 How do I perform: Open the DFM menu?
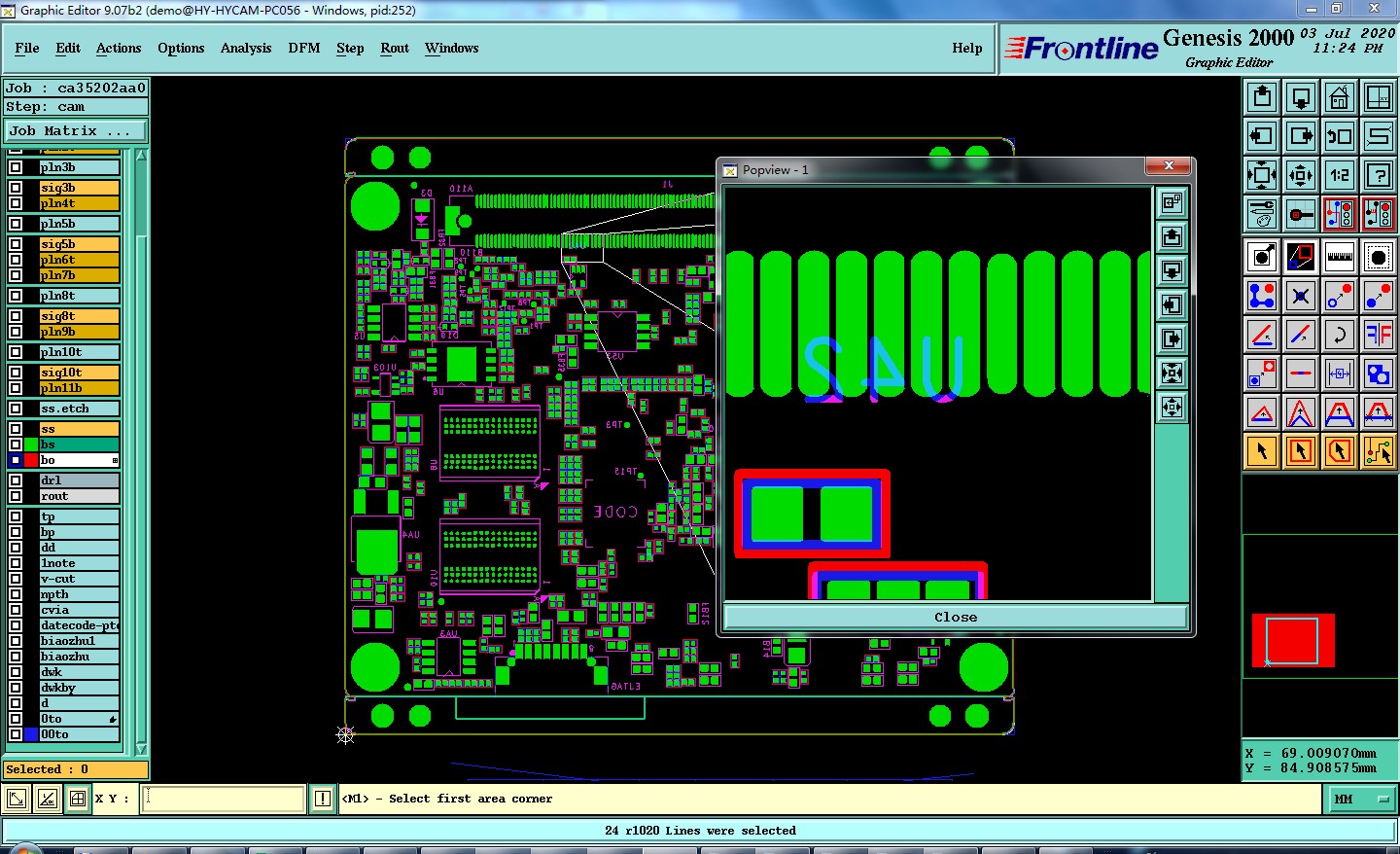[304, 48]
